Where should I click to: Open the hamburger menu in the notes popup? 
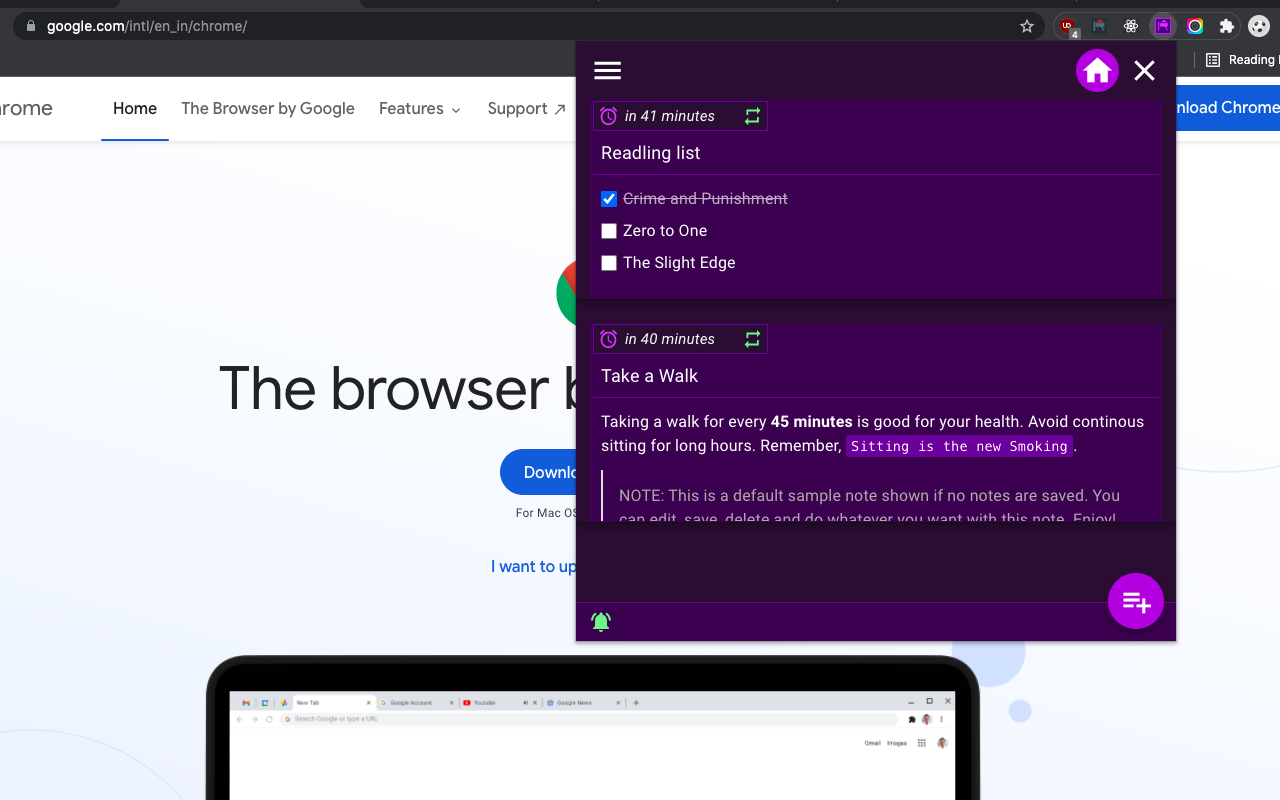click(607, 70)
